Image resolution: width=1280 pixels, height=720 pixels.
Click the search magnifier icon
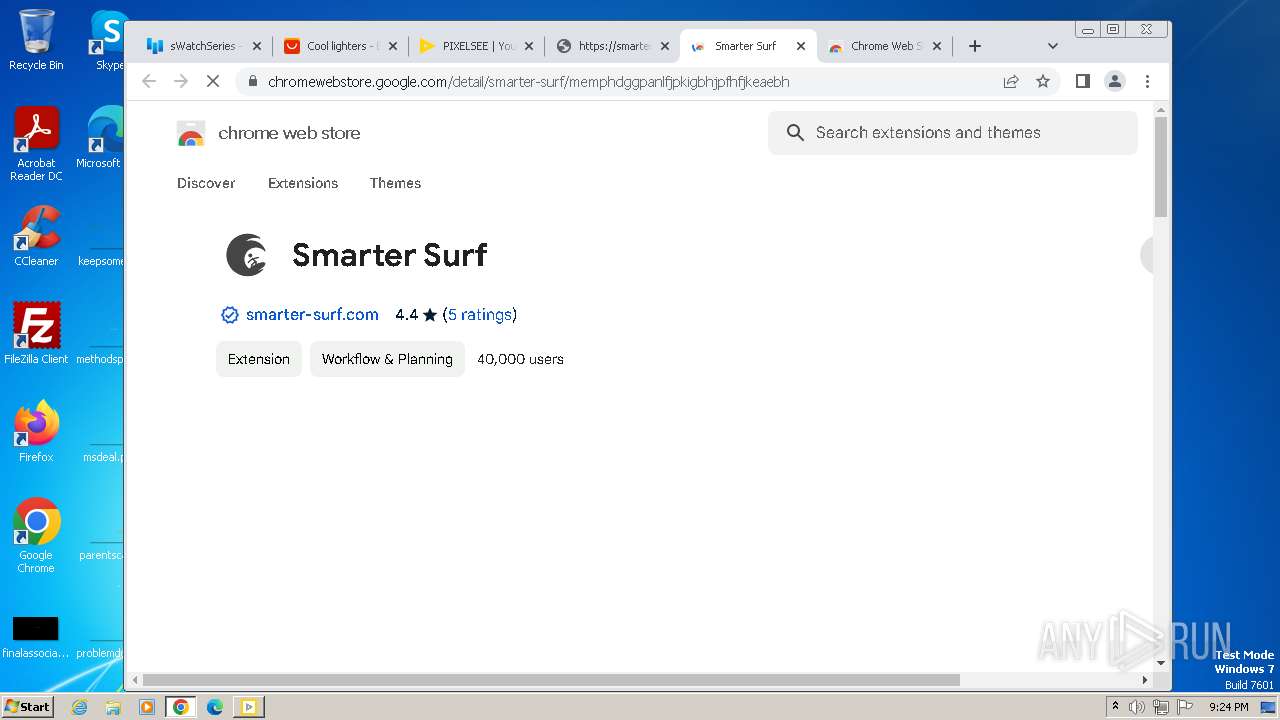(795, 133)
